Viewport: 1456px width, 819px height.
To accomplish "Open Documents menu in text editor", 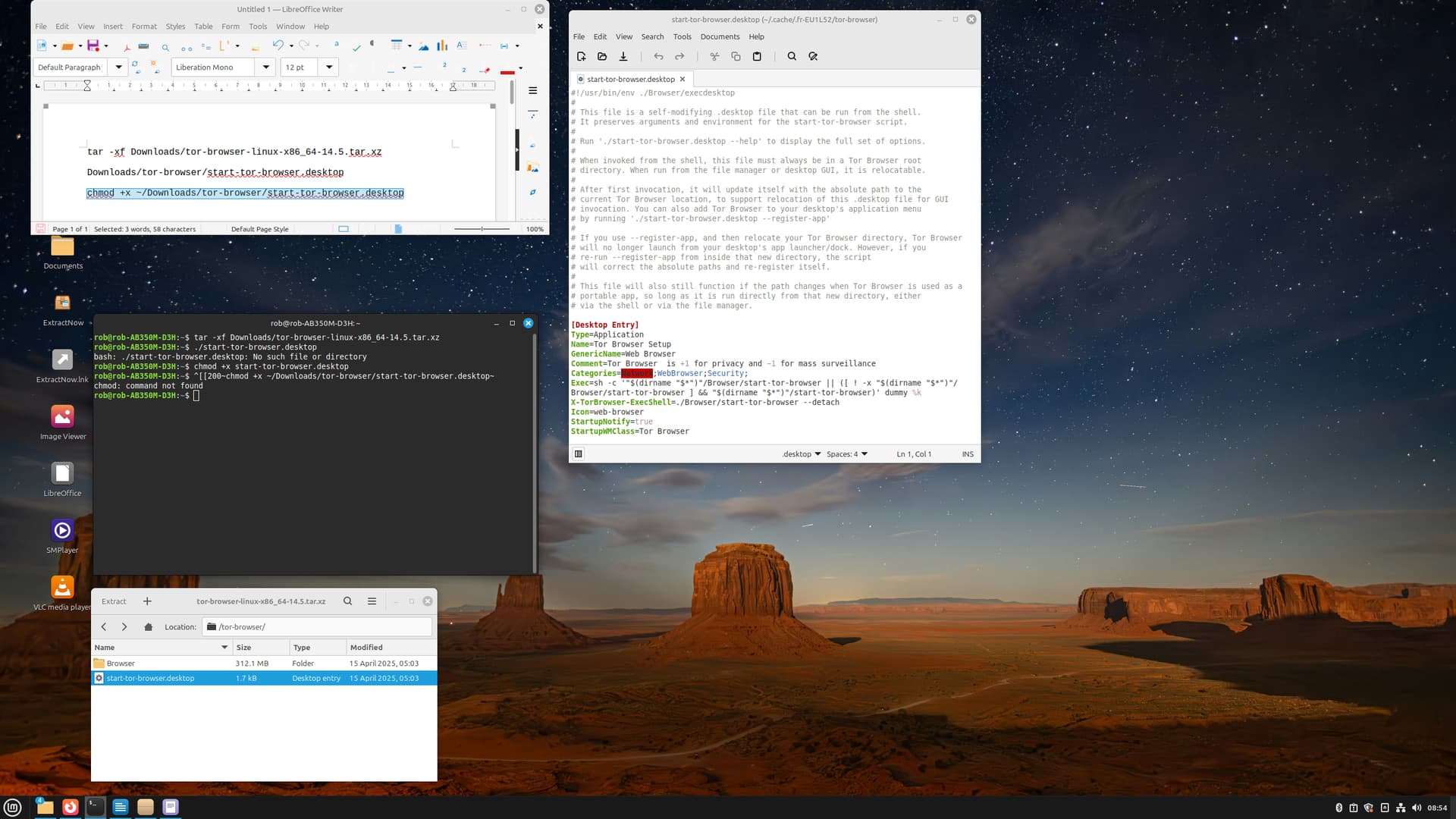I will 720,36.
